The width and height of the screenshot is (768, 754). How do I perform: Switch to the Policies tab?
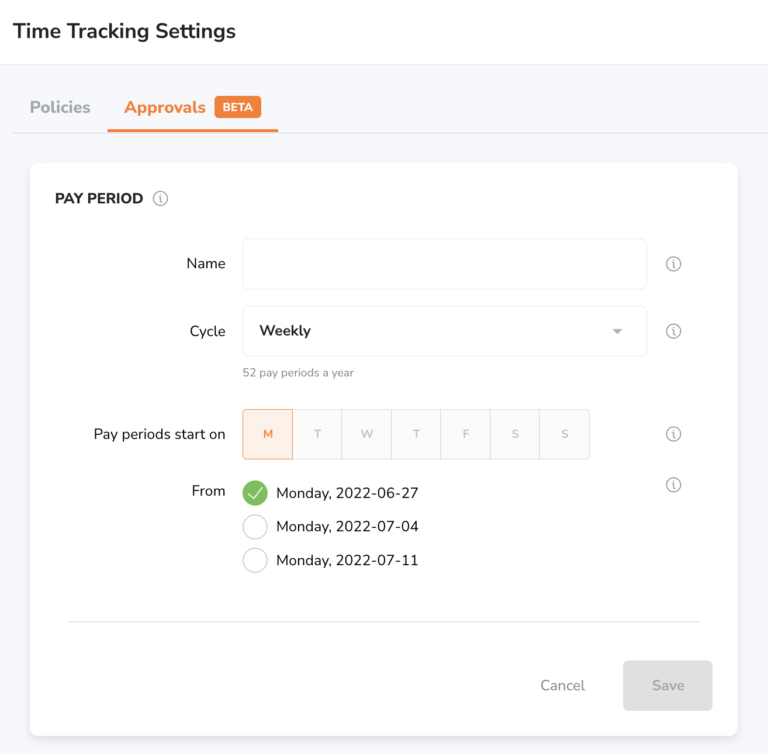[60, 107]
